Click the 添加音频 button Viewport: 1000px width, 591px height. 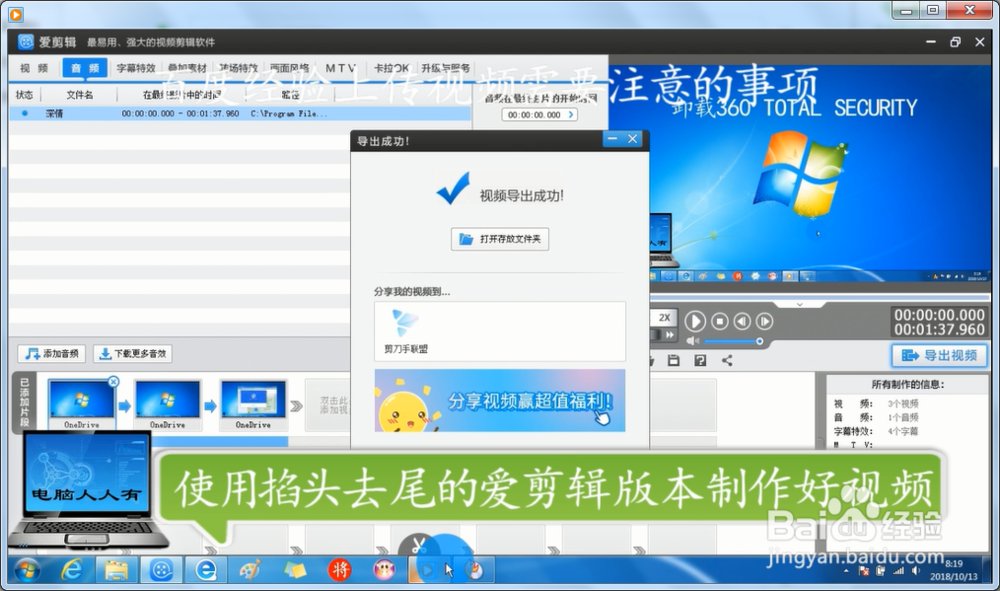coord(52,353)
